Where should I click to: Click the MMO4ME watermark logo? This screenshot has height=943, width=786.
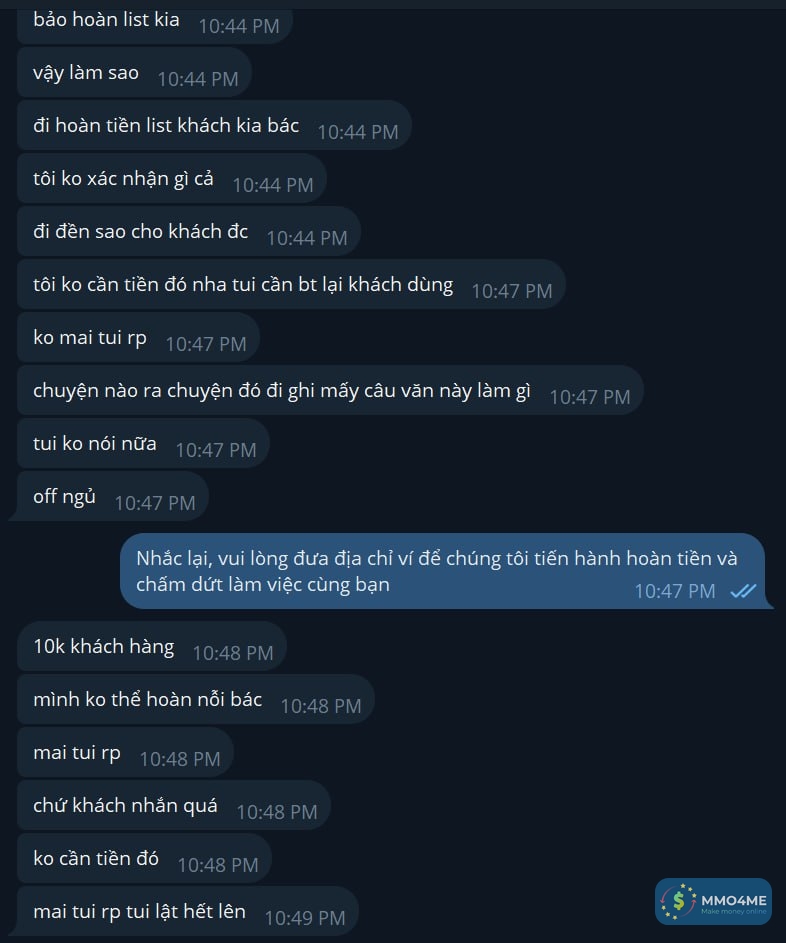click(x=713, y=901)
